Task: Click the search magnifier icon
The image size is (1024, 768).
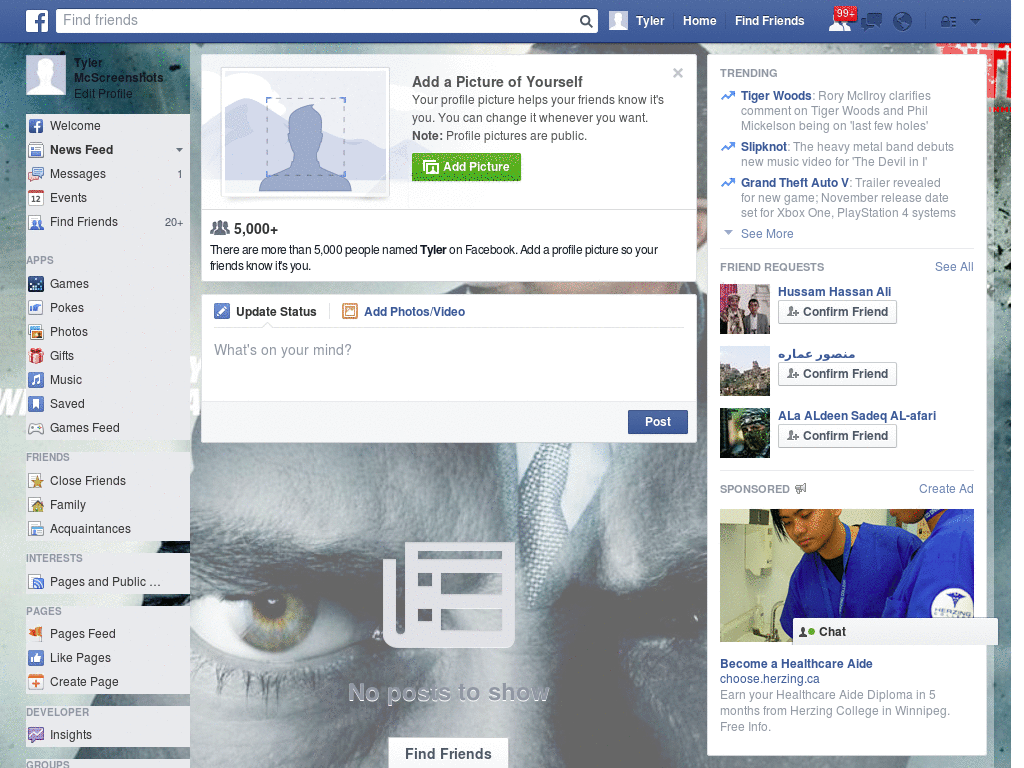Action: 586,21
